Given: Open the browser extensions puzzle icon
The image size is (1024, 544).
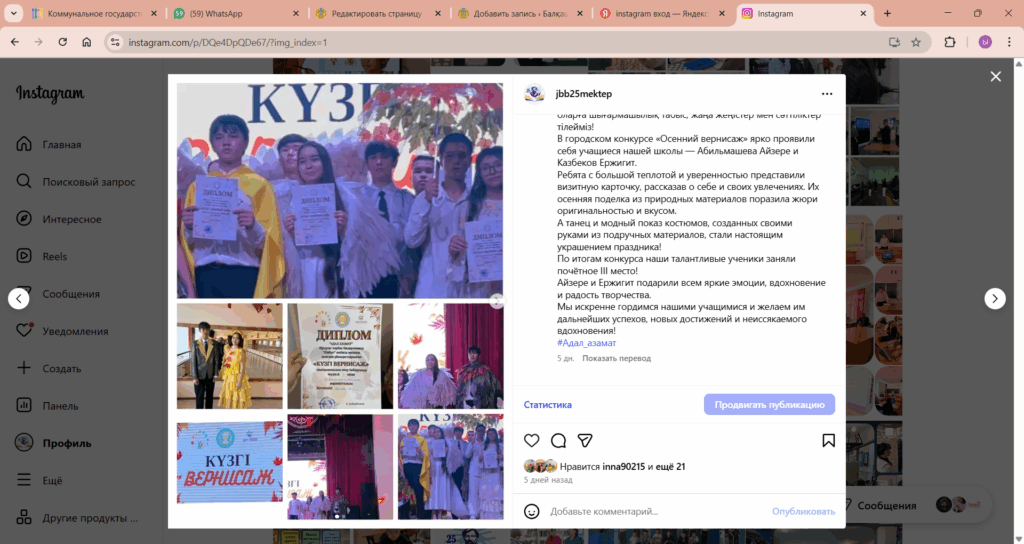Looking at the screenshot, I should pos(950,42).
